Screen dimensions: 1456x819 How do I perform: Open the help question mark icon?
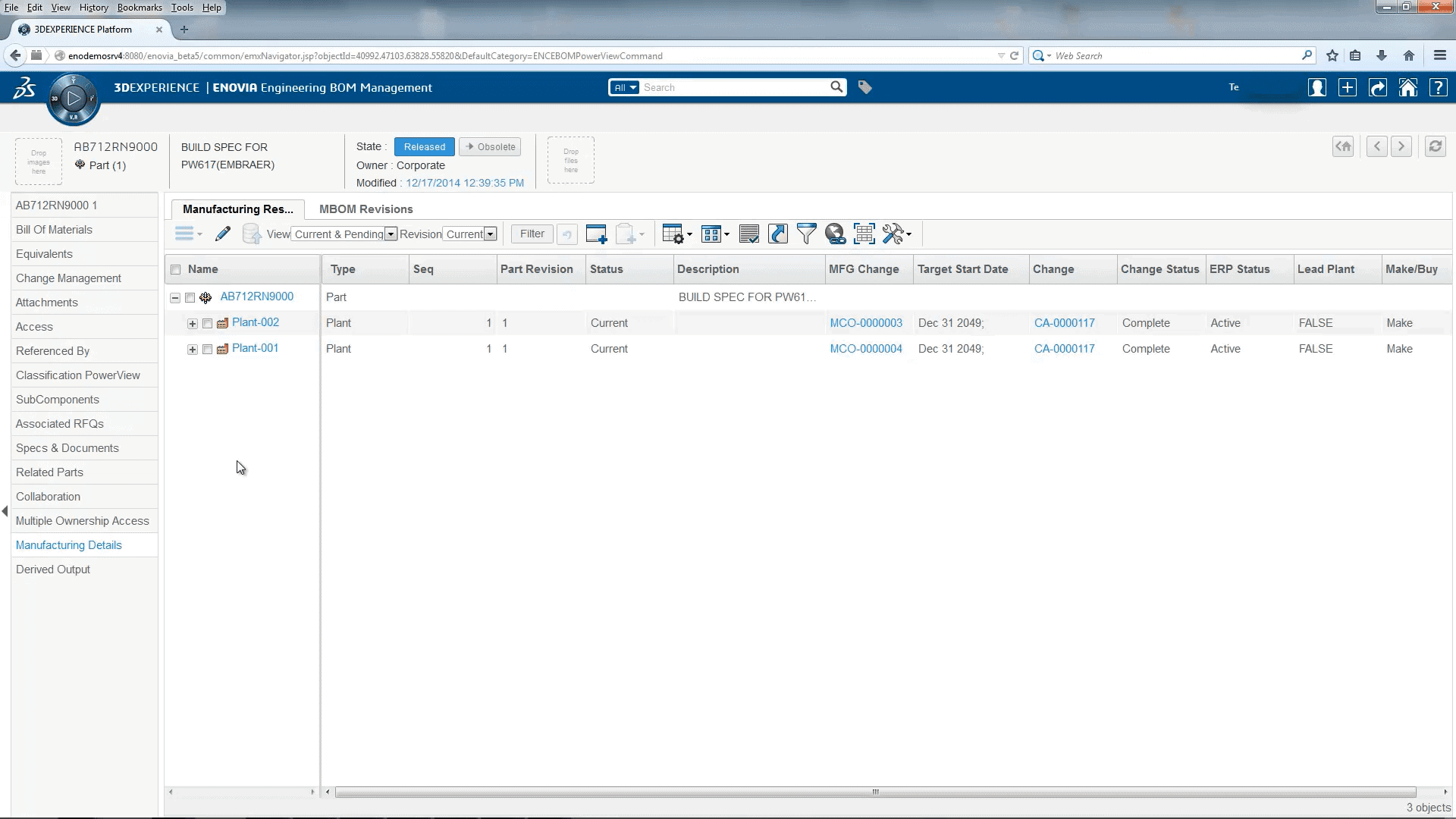[x=1439, y=88]
